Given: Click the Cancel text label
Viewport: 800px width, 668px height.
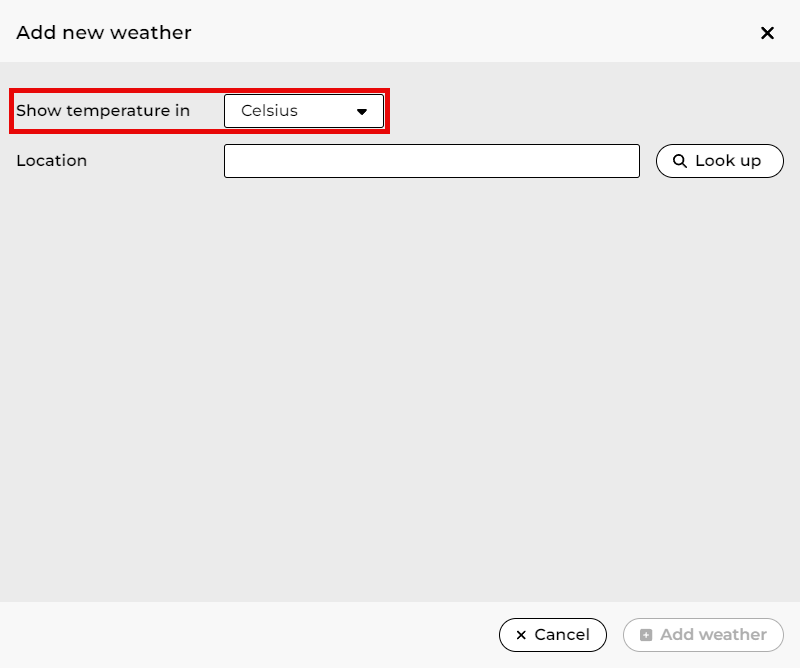Looking at the screenshot, I should click(x=562, y=635).
